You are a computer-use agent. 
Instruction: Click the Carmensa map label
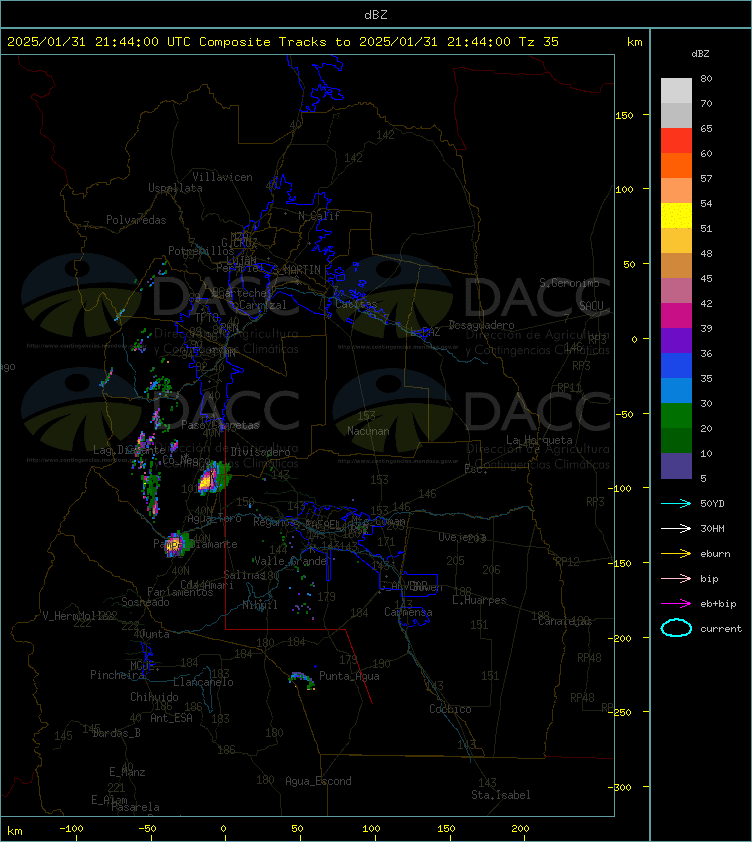(x=408, y=612)
